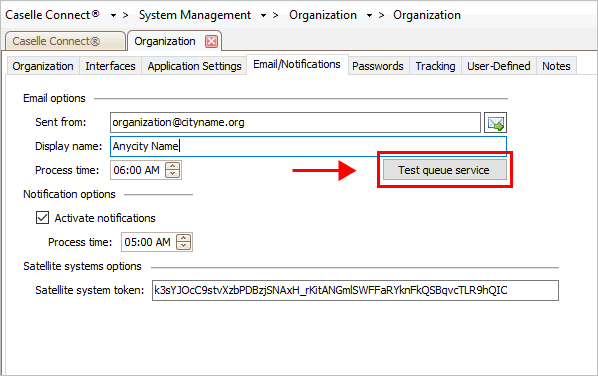The width and height of the screenshot is (598, 376).
Task: Increase the notification Process time 05:00 AM
Action: (184, 238)
